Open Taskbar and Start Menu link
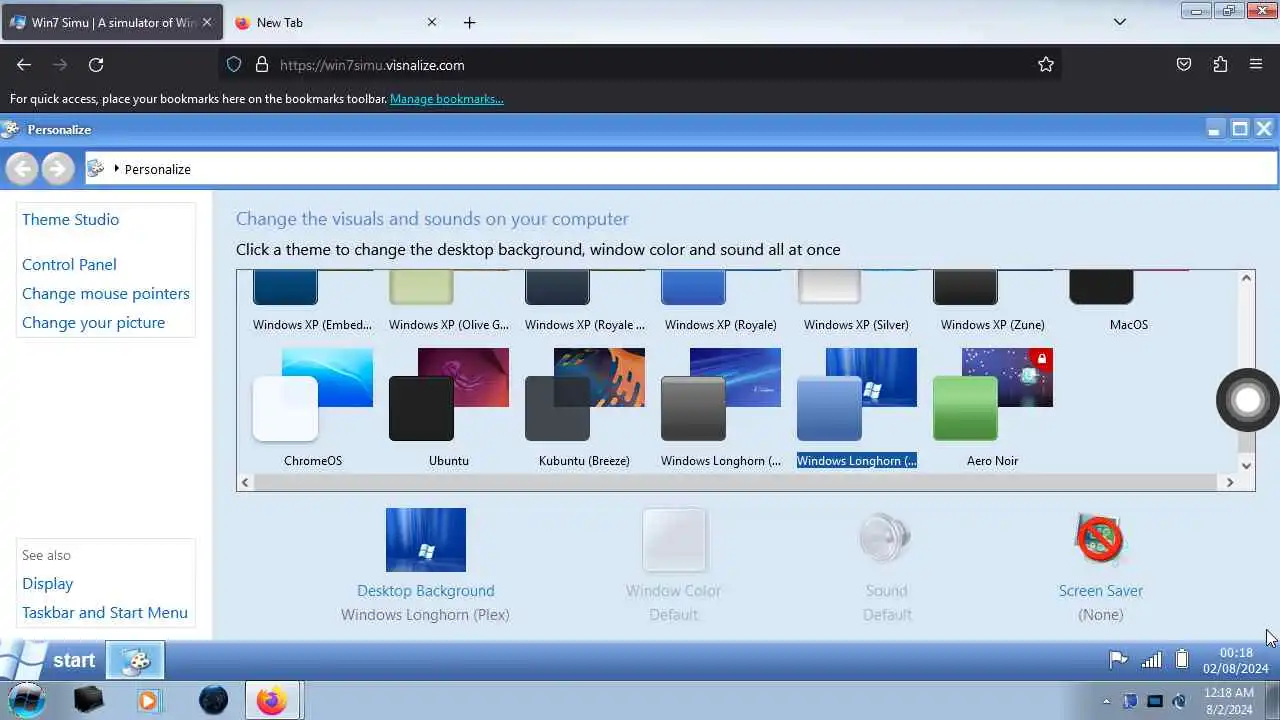Image resolution: width=1280 pixels, height=720 pixels. coord(105,613)
